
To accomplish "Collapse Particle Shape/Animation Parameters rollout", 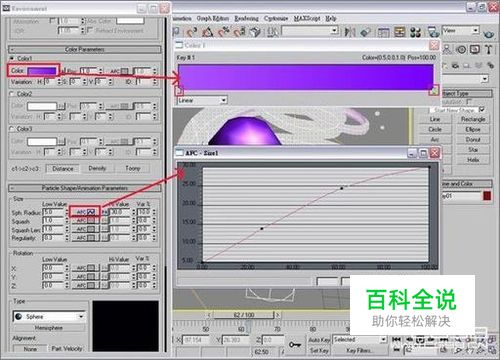I will 85,188.
